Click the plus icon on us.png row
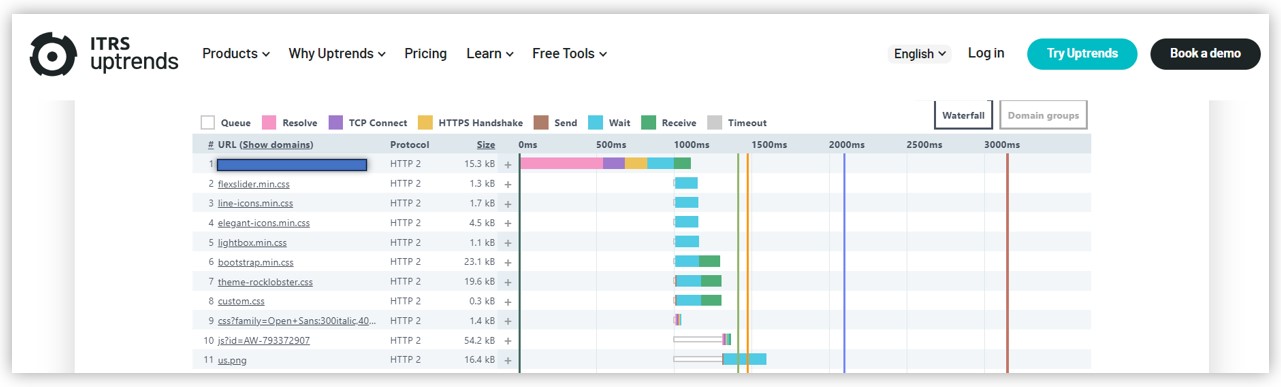The image size is (1281, 387). click(508, 360)
